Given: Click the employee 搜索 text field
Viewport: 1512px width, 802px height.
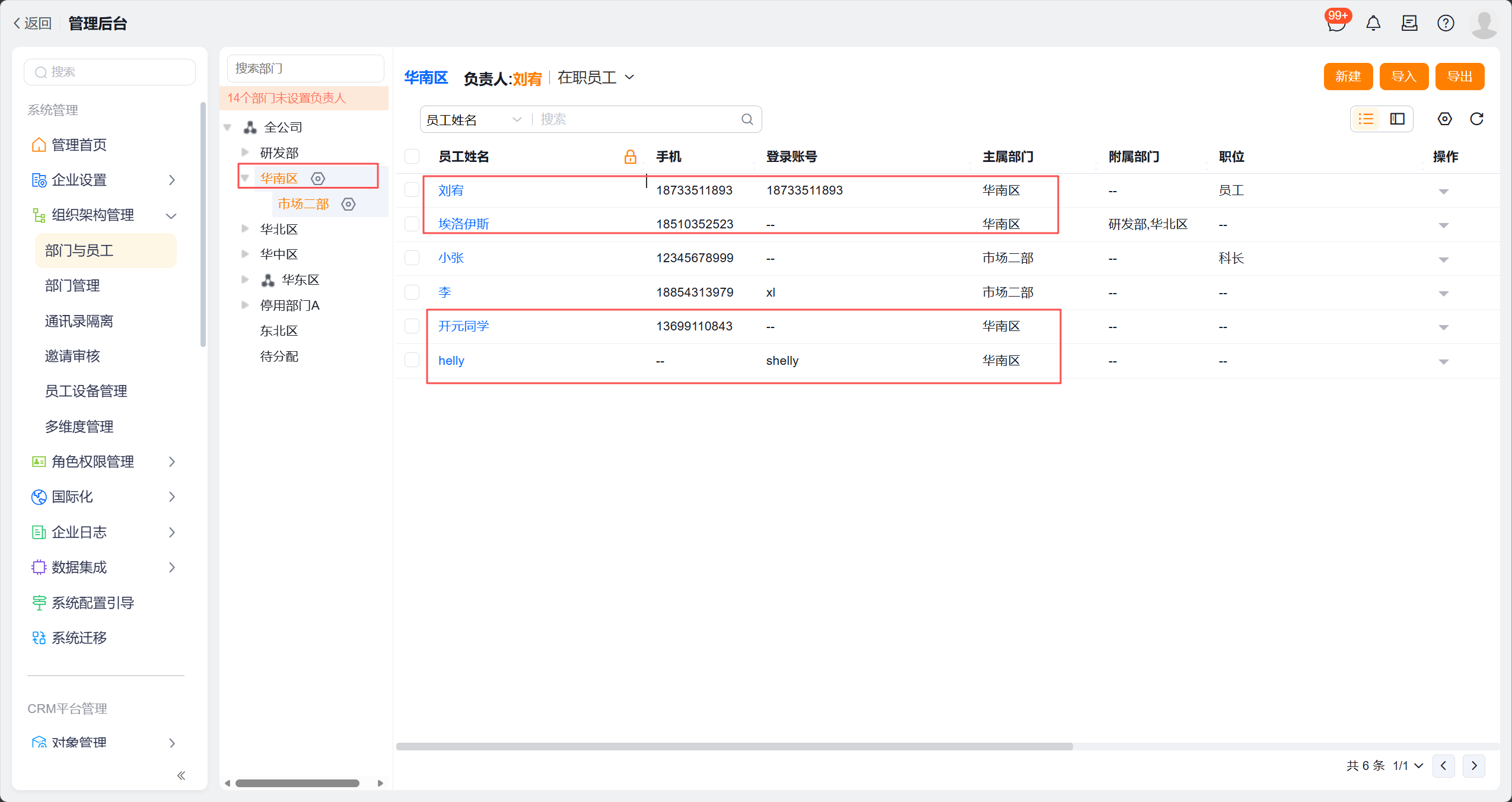Looking at the screenshot, I should pos(638,119).
